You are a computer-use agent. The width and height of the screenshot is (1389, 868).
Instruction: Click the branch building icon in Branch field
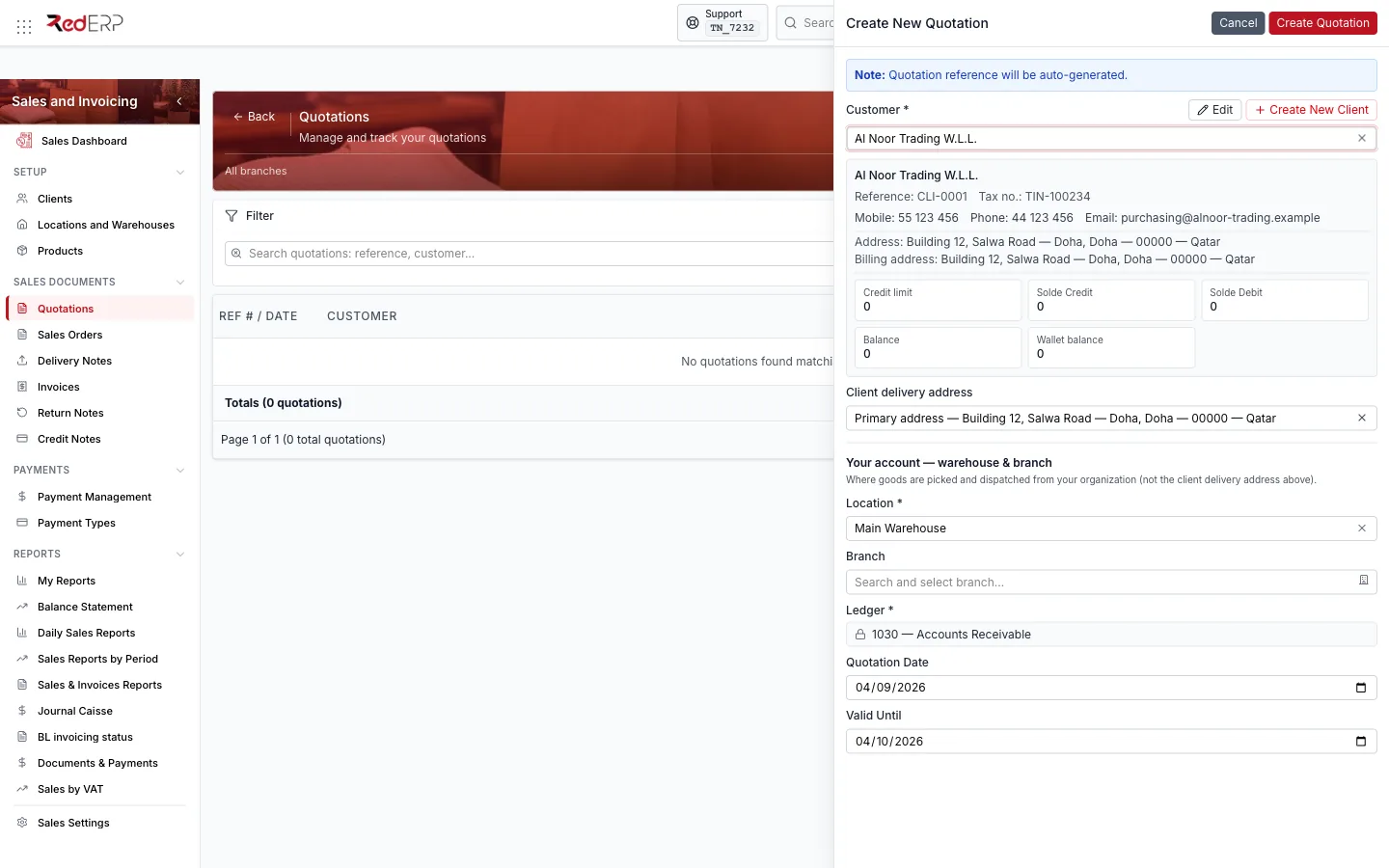coord(1364,581)
